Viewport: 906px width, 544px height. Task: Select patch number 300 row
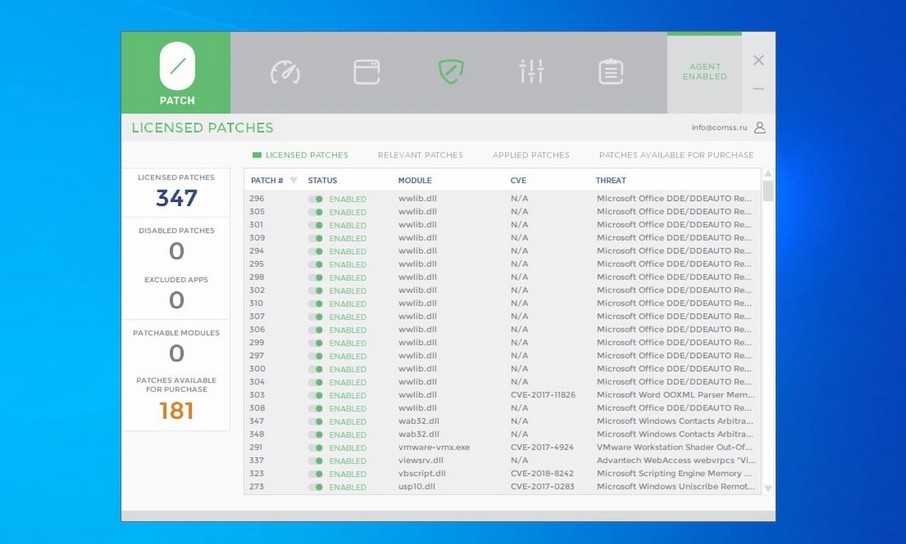(502, 369)
